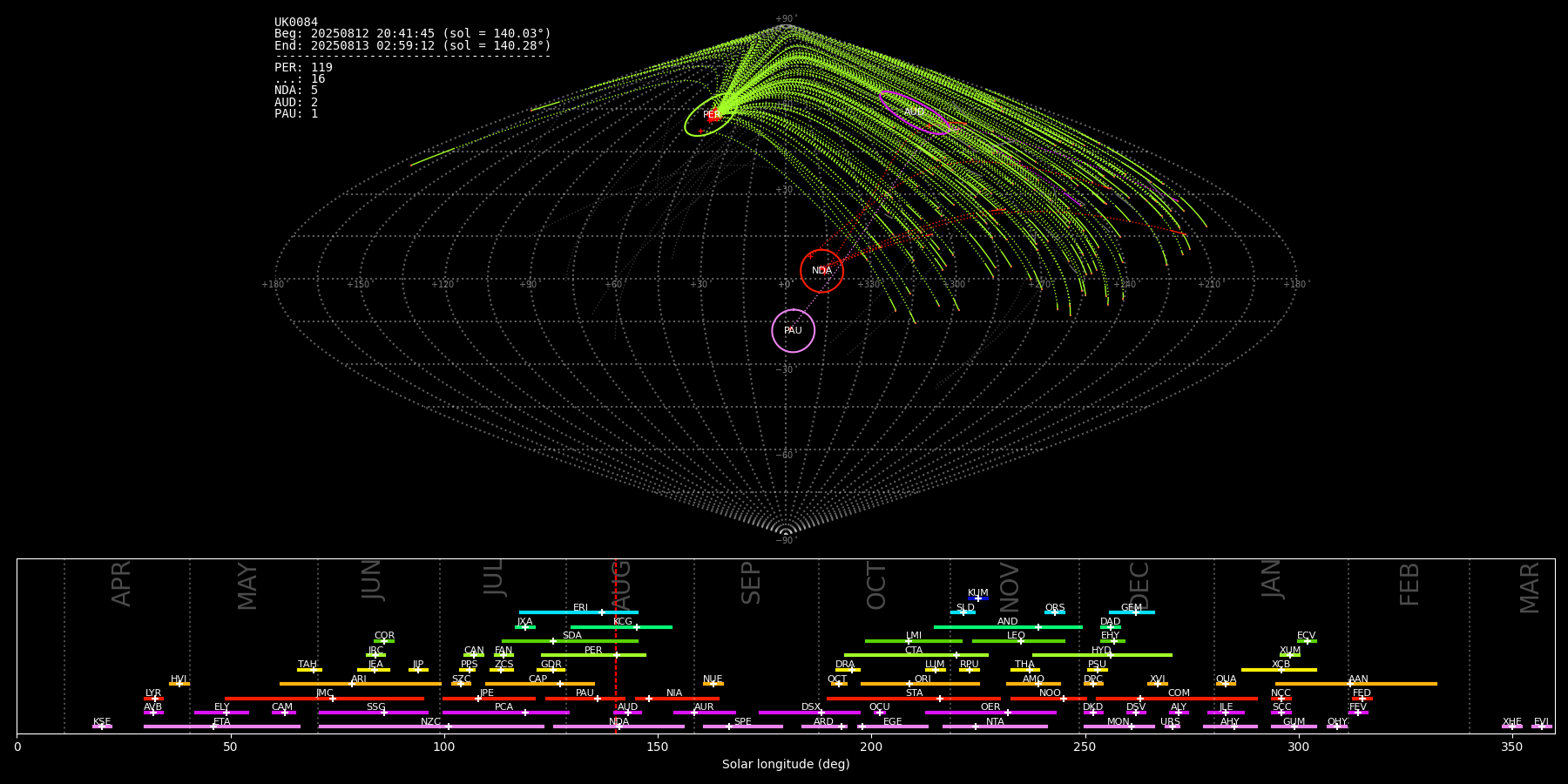The width and height of the screenshot is (1568, 784).
Task: Click the KSE shower label in timeline
Action: [x=102, y=722]
